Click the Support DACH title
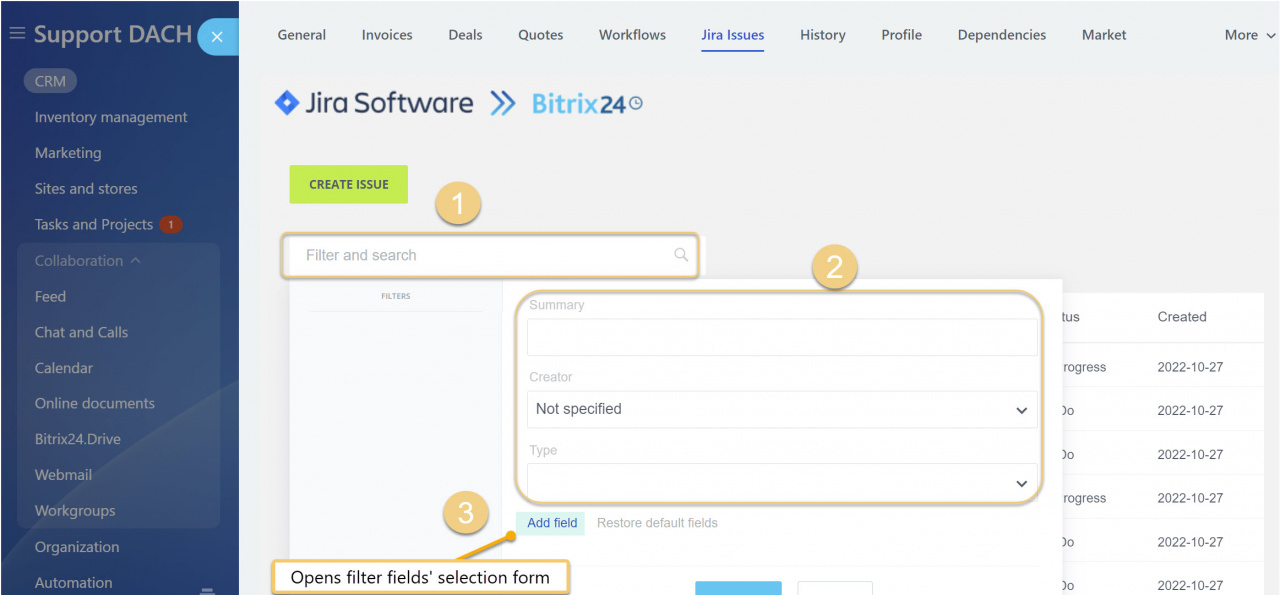 point(113,34)
